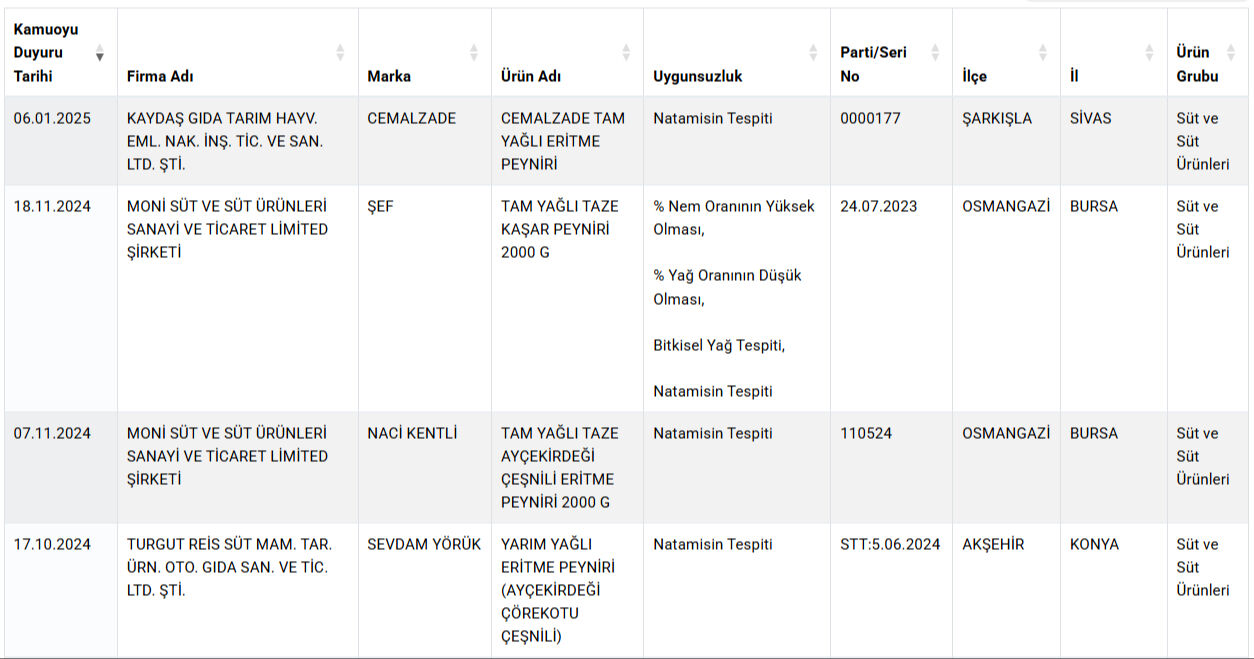
Task: Click İlçe column sort arrows
Action: [1043, 53]
